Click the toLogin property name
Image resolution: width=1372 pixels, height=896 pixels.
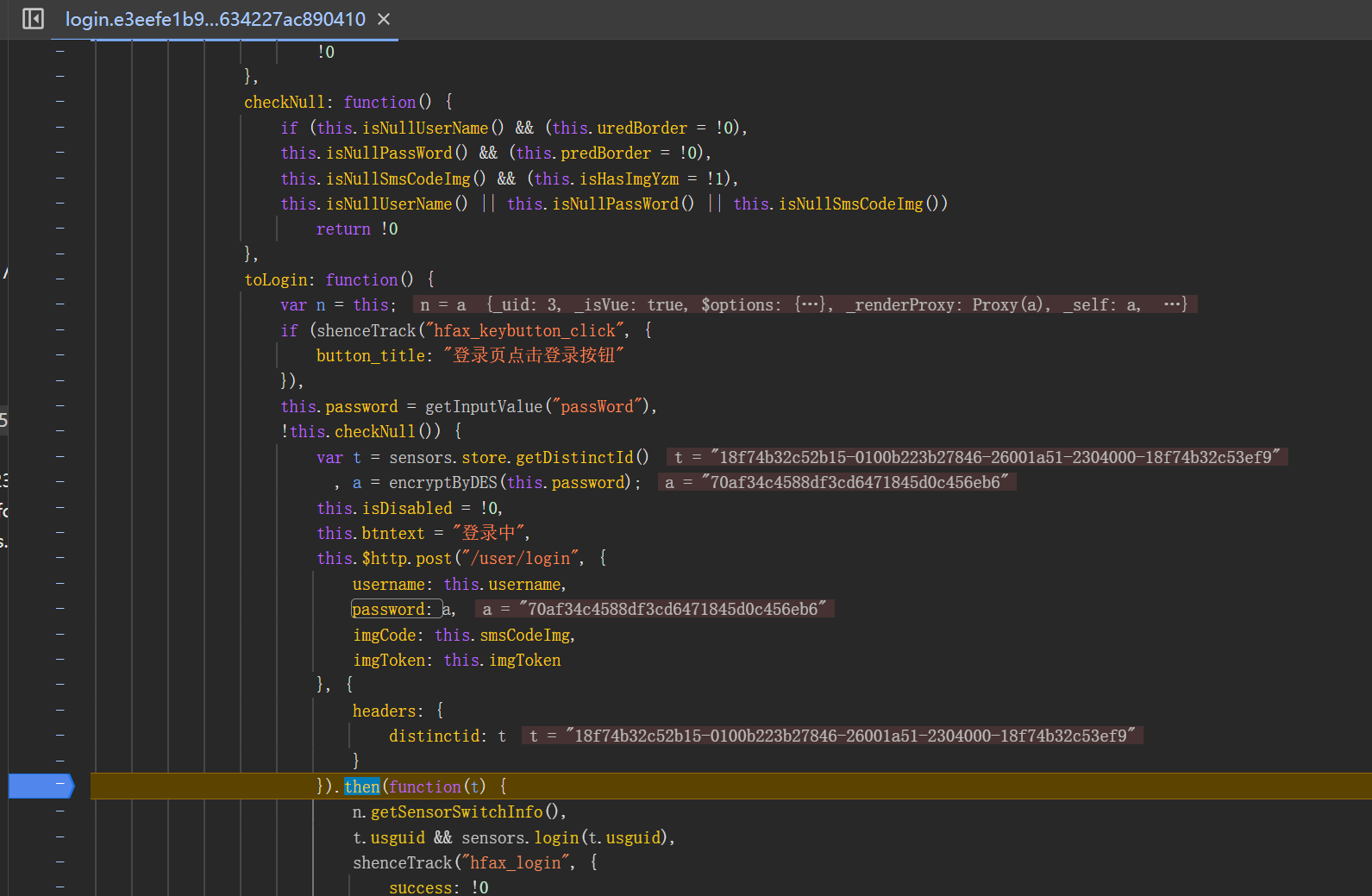(276, 279)
